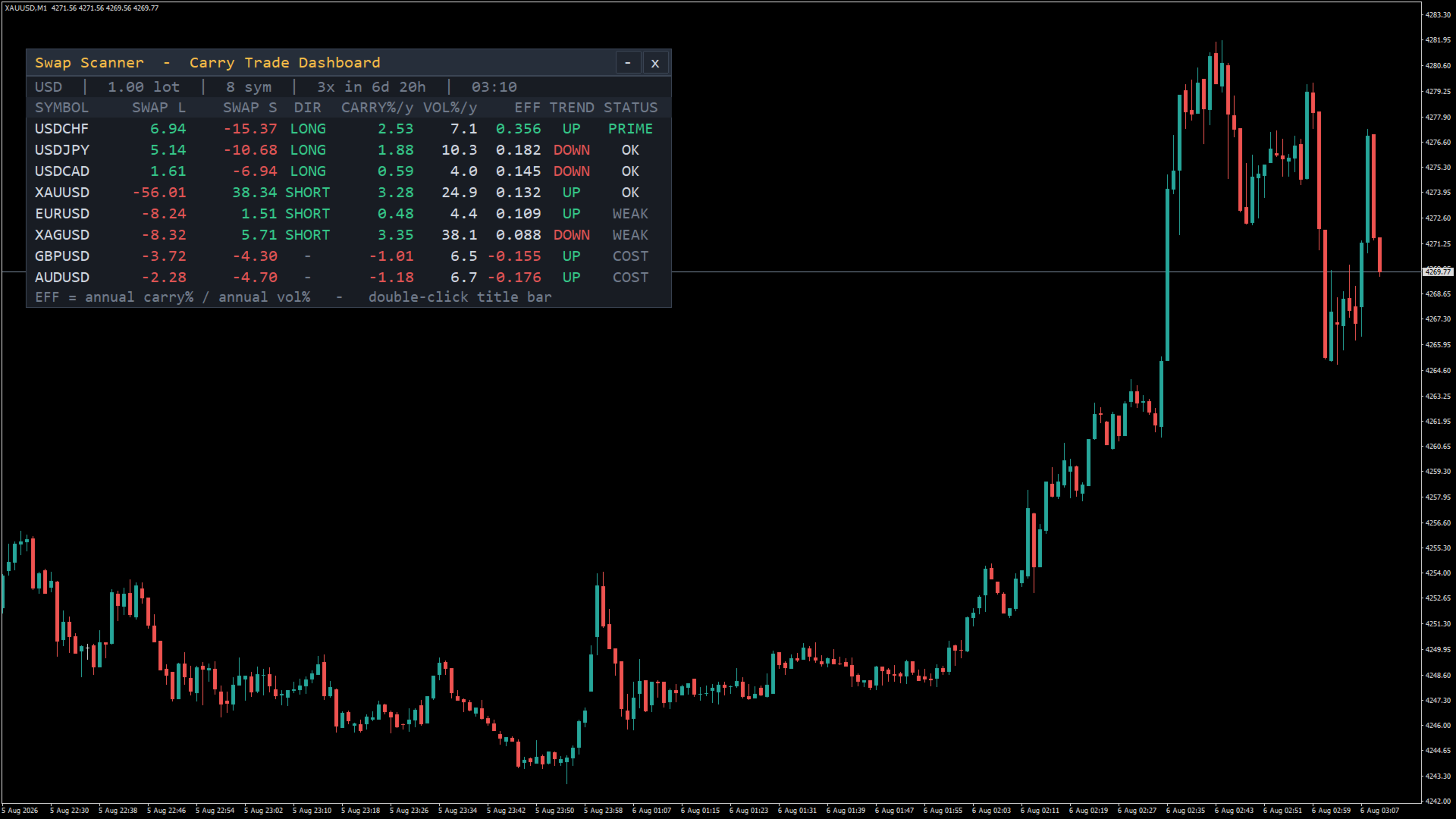Click the SWAP L column header
Image resolution: width=1456 pixels, height=819 pixels.
click(x=158, y=108)
